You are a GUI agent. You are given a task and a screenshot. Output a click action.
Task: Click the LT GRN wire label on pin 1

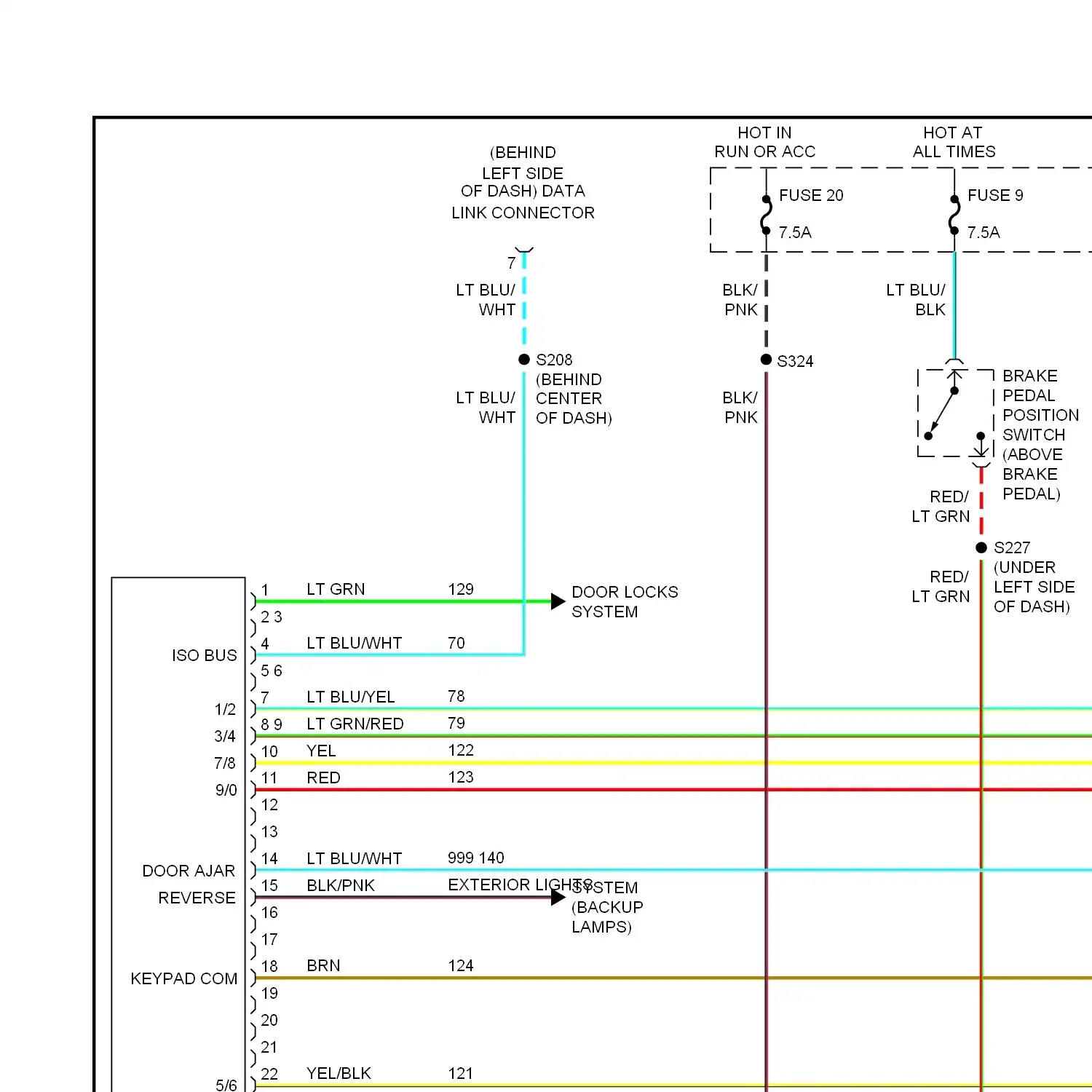(x=336, y=589)
